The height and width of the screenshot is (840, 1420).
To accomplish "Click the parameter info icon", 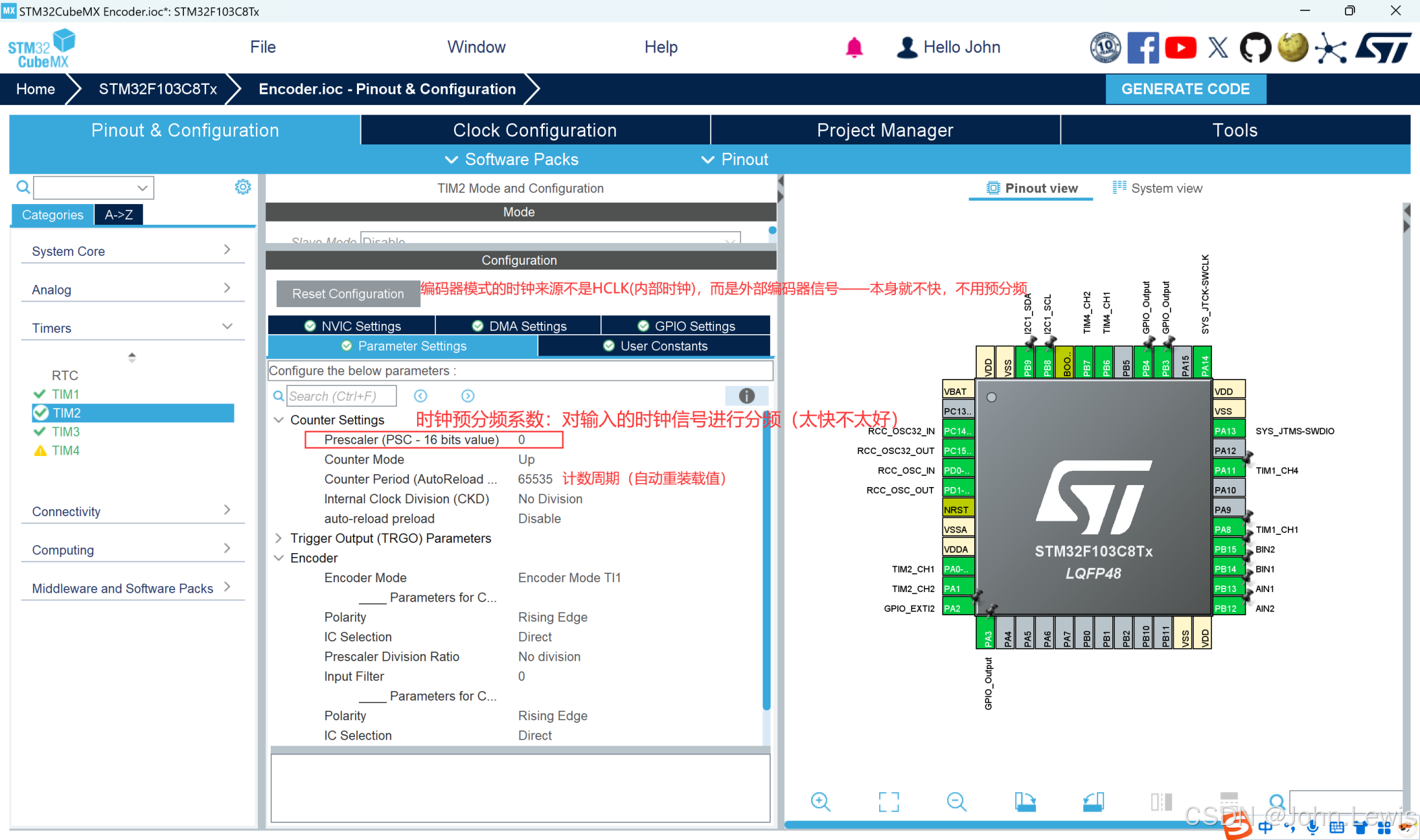I will click(x=746, y=396).
